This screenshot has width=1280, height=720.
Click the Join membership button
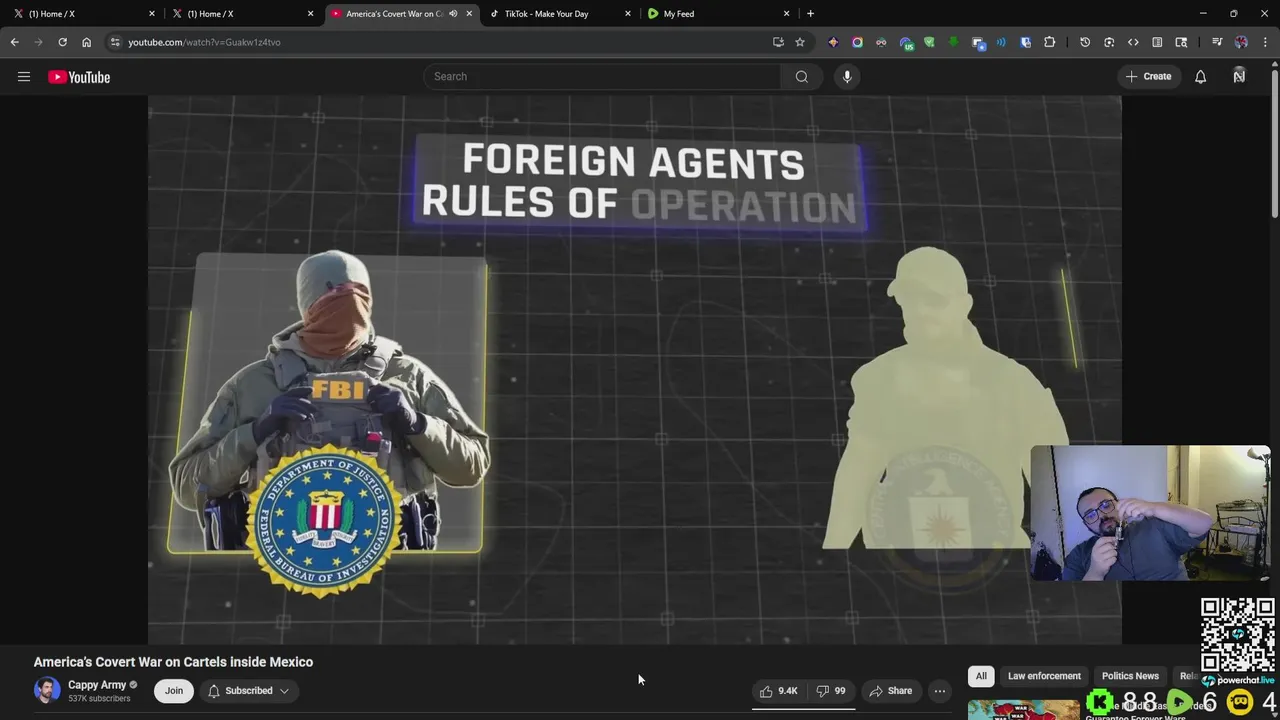(174, 690)
